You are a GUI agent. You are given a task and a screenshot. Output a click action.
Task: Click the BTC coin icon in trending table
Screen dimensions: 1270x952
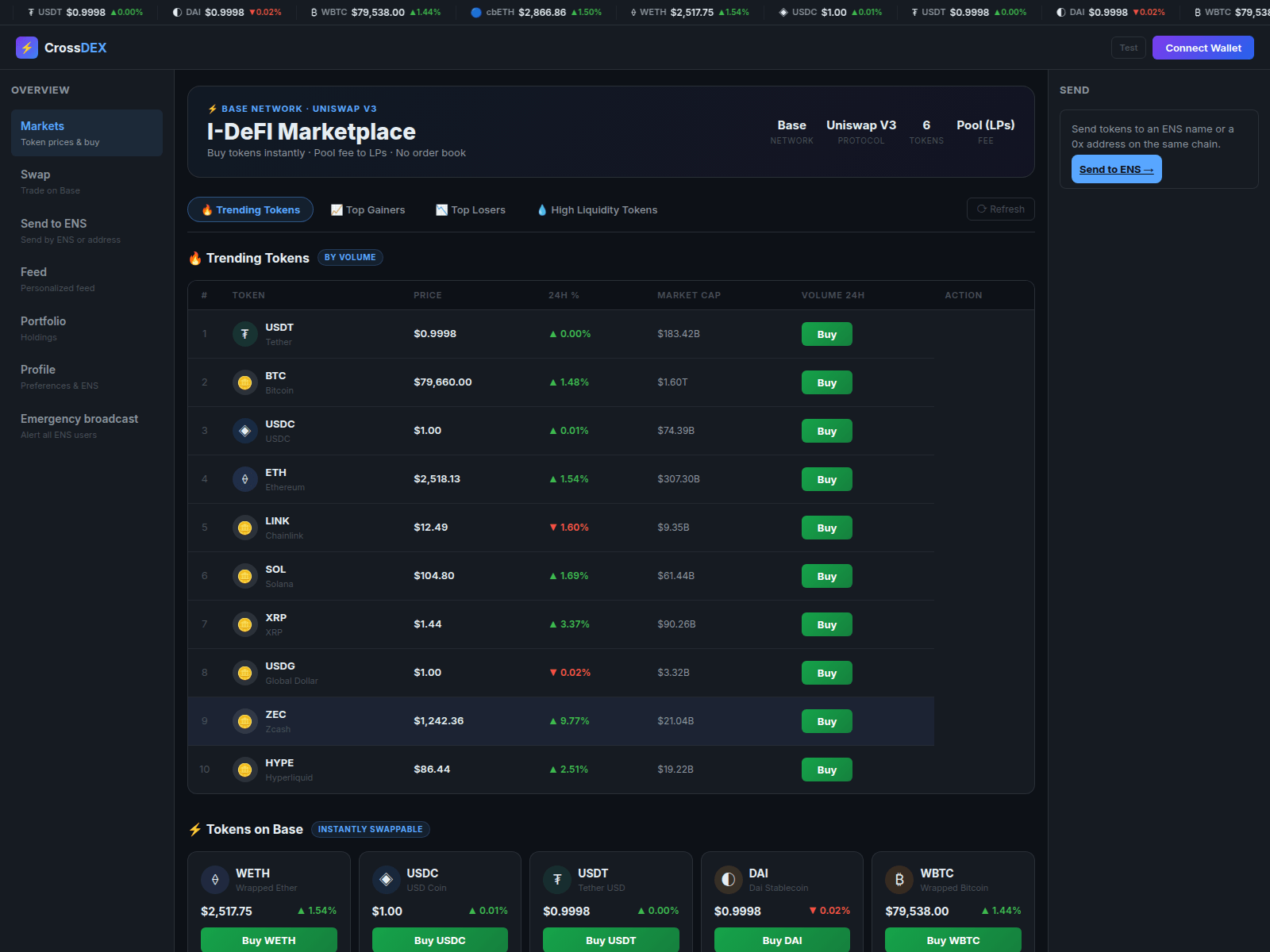(245, 382)
